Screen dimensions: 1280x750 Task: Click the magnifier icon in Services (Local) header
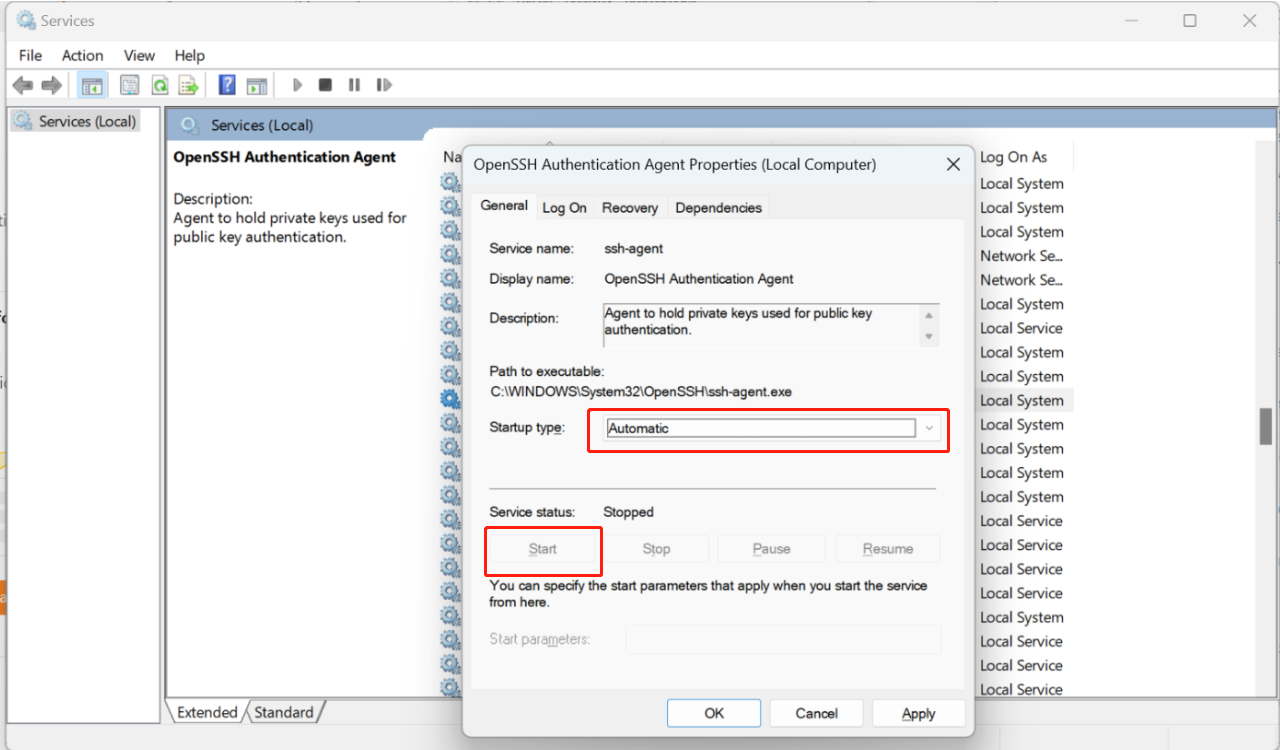[x=188, y=125]
